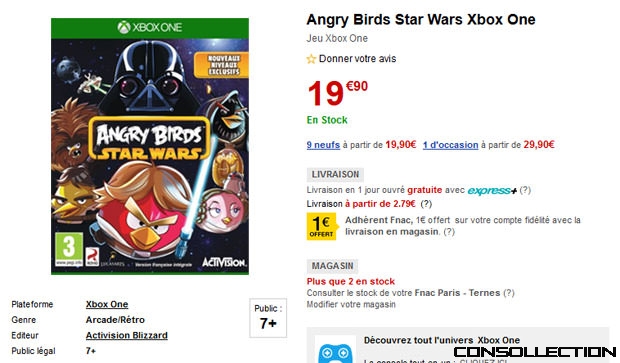This screenshot has height=363, width=620.
Task: Click Donner votre avis link
Action: point(357,59)
